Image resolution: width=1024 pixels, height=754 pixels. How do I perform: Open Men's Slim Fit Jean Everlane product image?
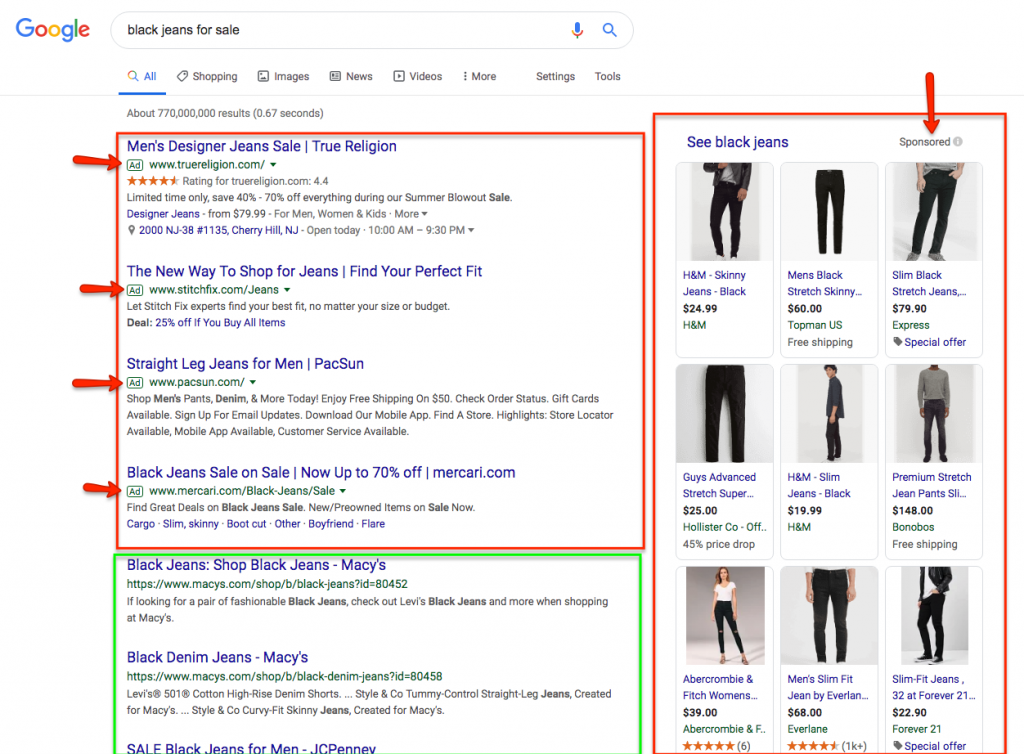coord(829,616)
